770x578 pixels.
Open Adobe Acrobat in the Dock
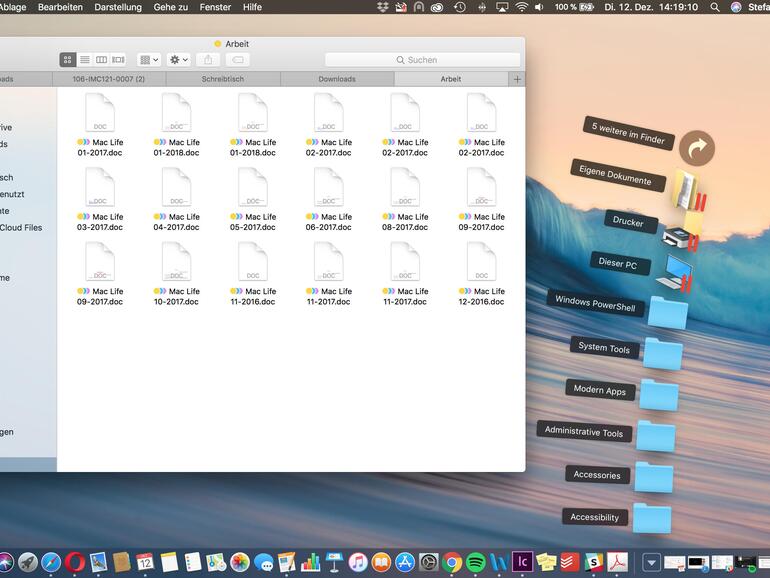click(x=617, y=562)
